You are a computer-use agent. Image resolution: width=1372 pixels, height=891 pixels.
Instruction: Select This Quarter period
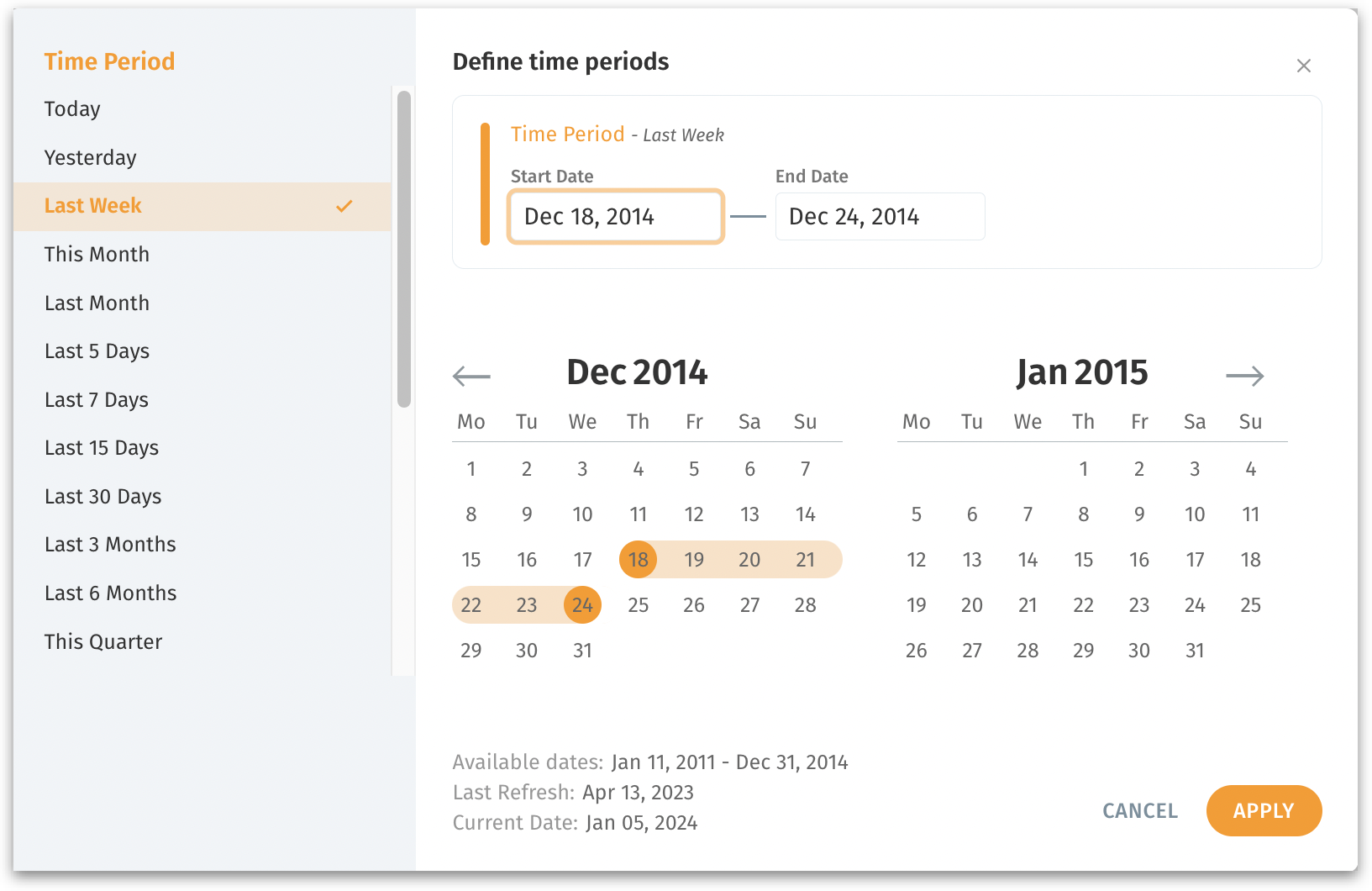(103, 642)
